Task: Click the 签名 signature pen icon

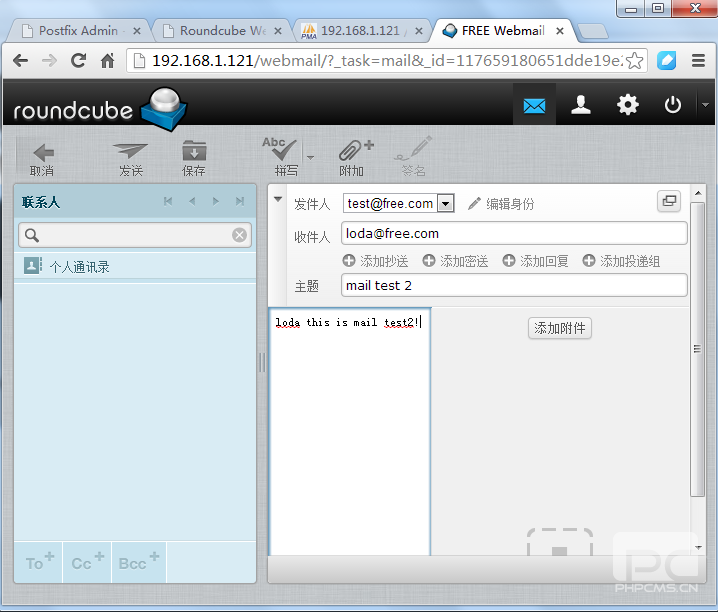Action: click(413, 156)
